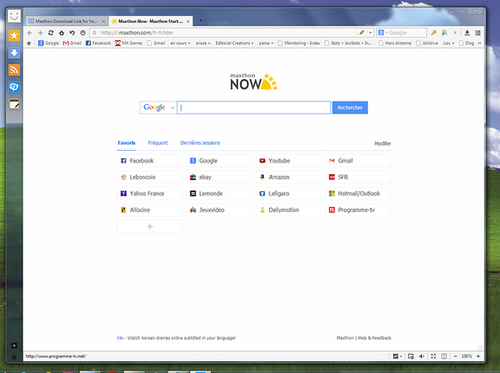Expand the 'Editorial Creations' bookmark folder
This screenshot has height=373, width=500.
tap(234, 43)
